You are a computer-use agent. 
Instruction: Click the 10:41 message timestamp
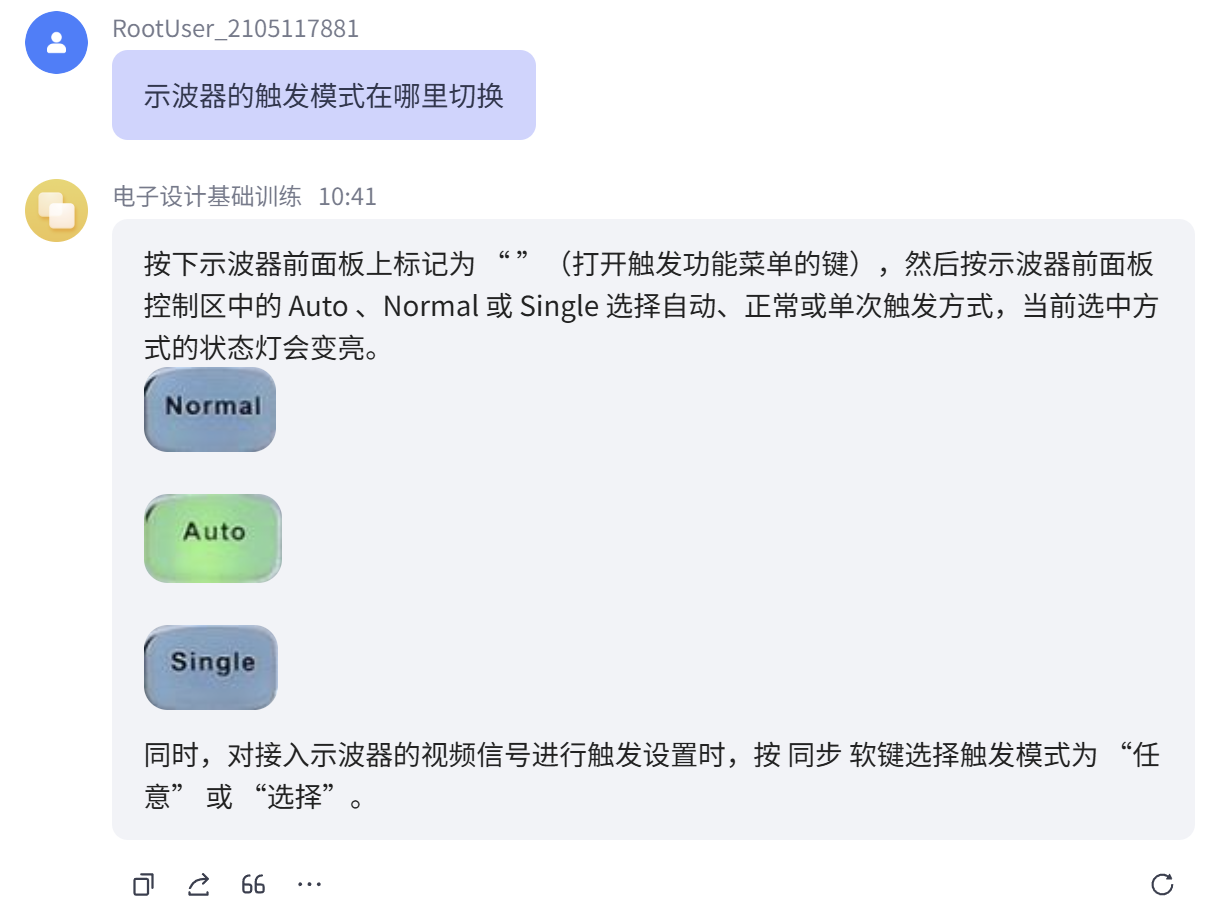[x=347, y=196]
